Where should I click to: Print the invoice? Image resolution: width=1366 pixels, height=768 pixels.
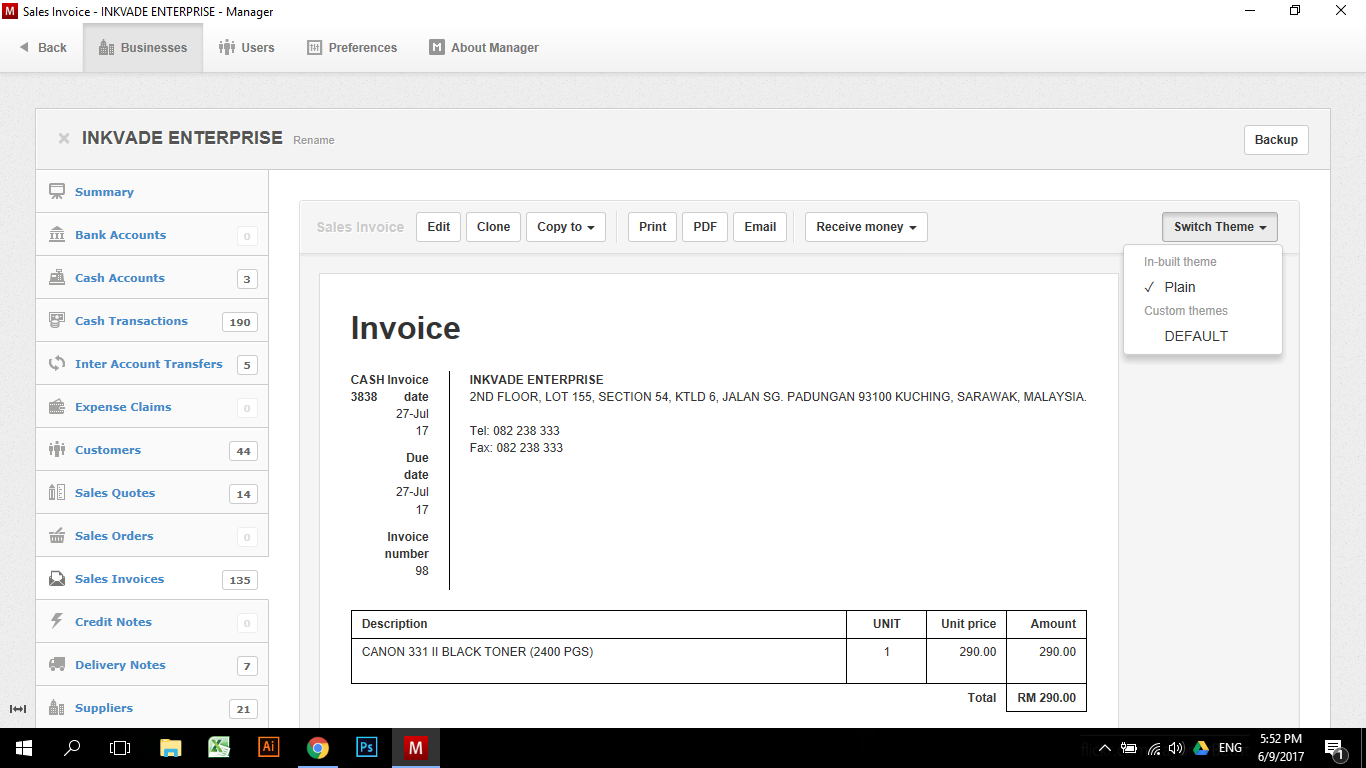[x=653, y=227]
